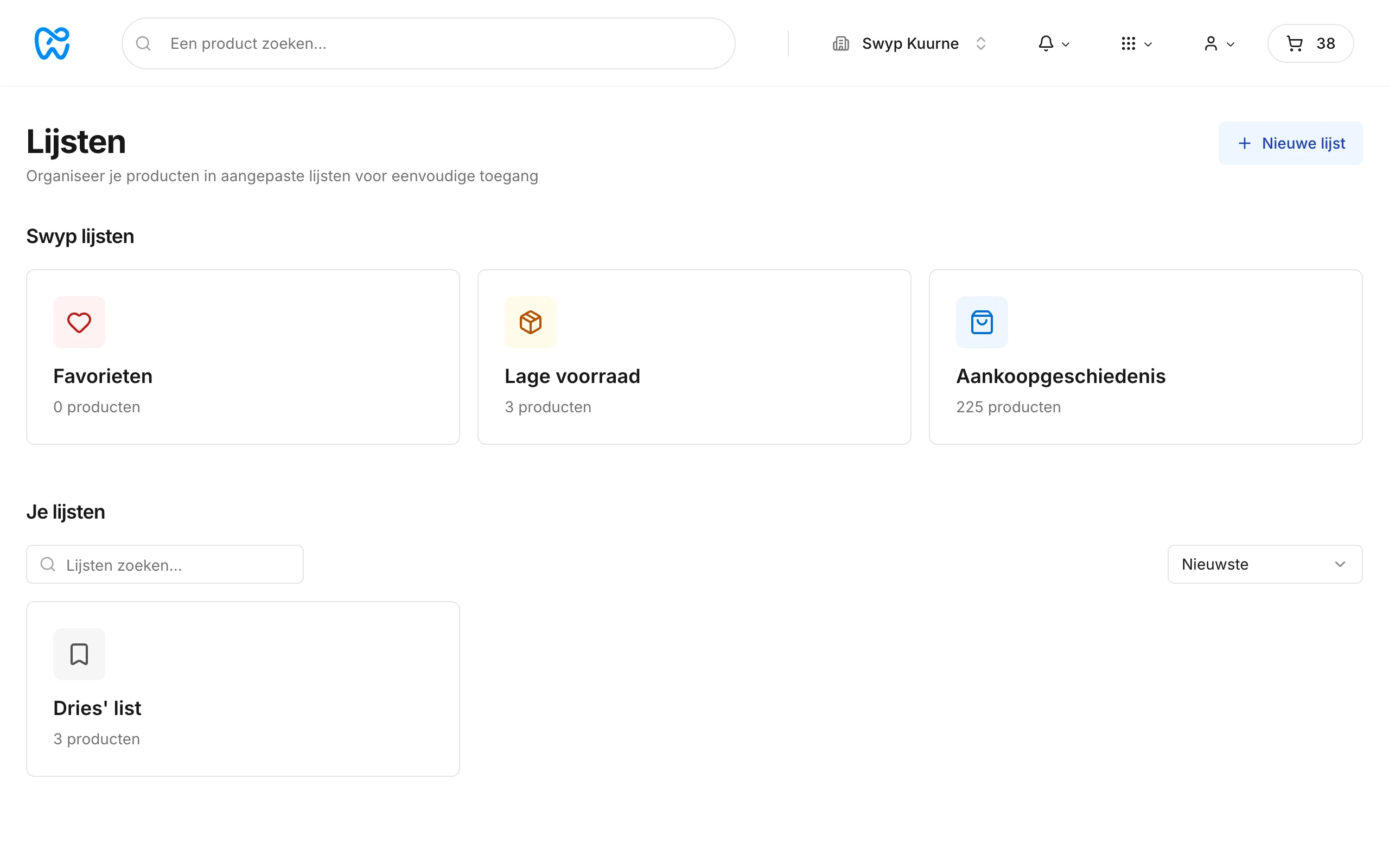The height and width of the screenshot is (868, 1389).
Task: Click the 'Swyp lijsten' section heading
Action: (80, 237)
